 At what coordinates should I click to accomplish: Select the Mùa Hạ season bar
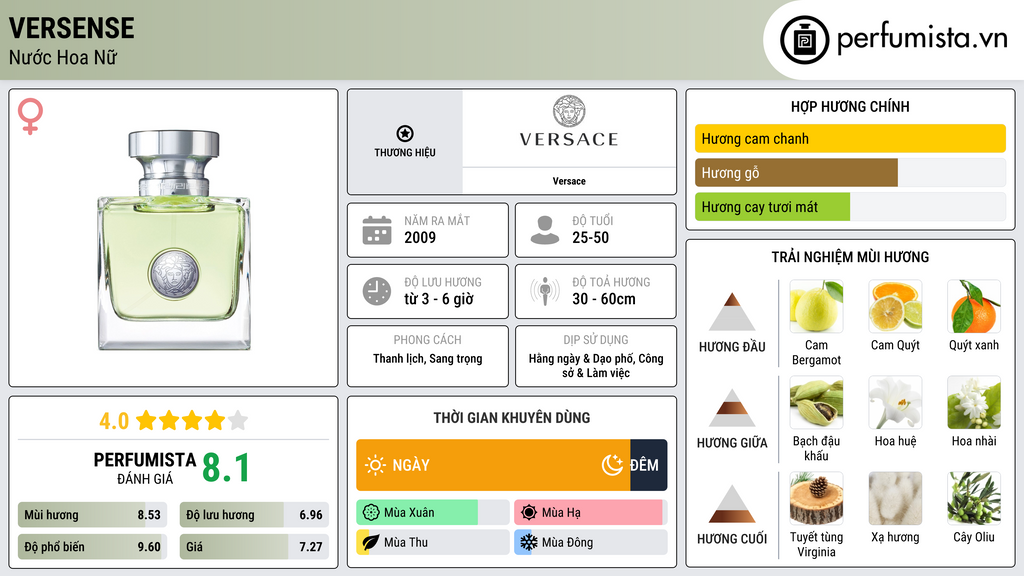(x=589, y=513)
